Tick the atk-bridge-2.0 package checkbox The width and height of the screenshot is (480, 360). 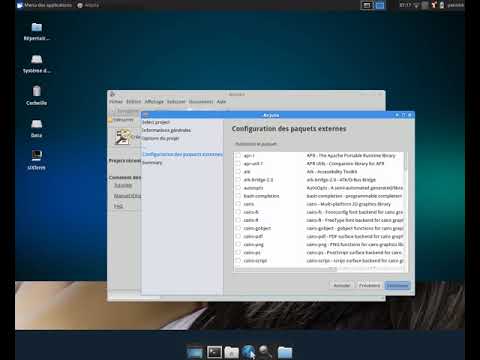(x=238, y=179)
